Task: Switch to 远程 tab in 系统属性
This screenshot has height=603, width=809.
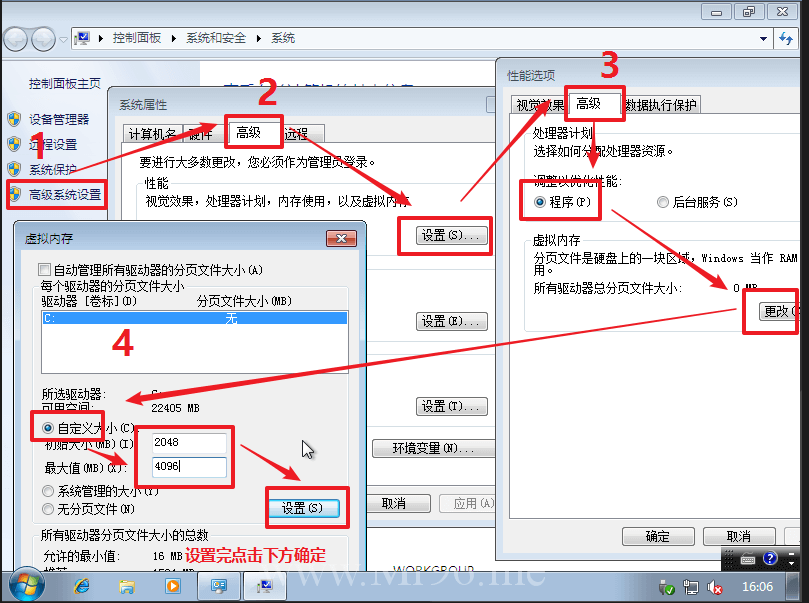Action: [303, 134]
